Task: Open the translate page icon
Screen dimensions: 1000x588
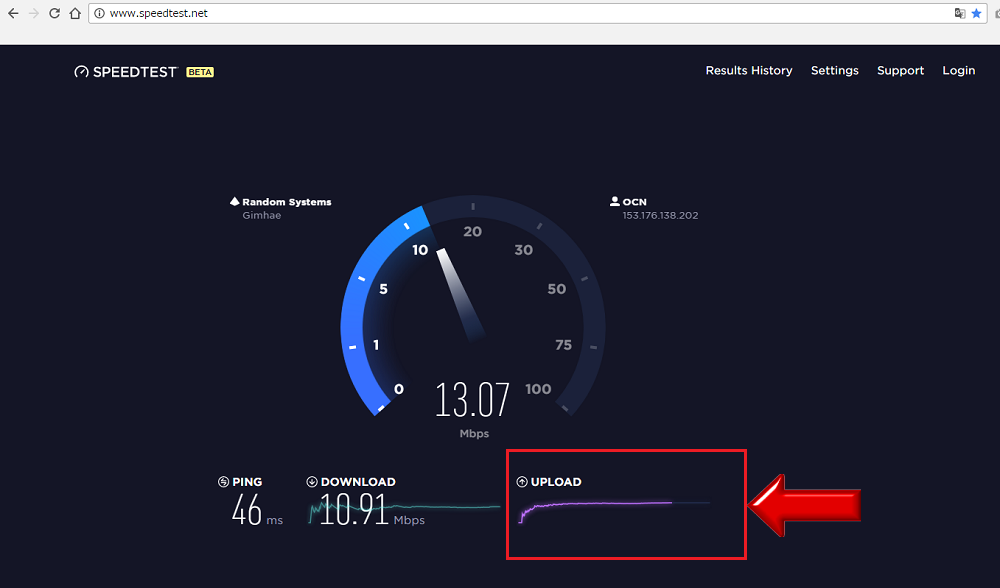Action: (x=960, y=13)
